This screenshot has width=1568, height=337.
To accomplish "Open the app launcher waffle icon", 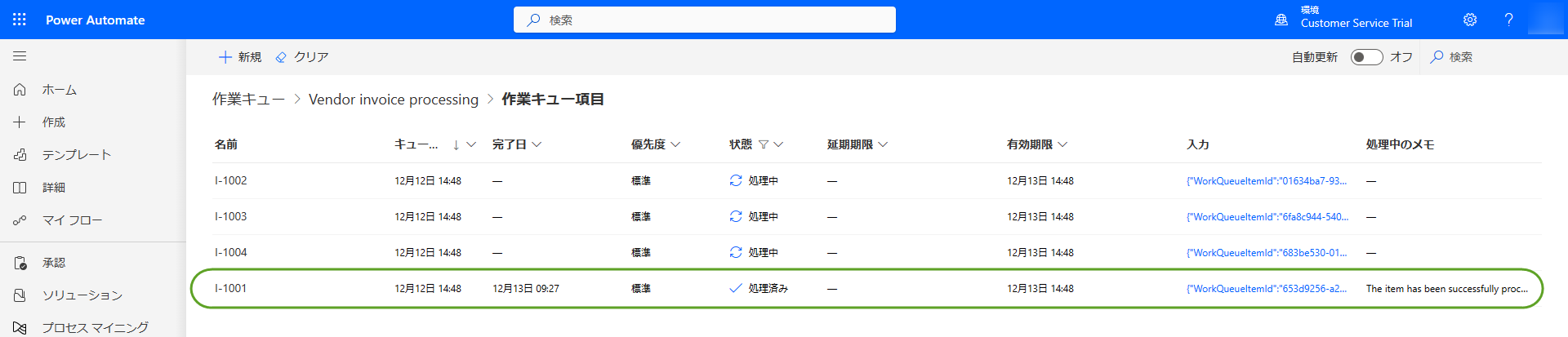I will pyautogui.click(x=20, y=20).
